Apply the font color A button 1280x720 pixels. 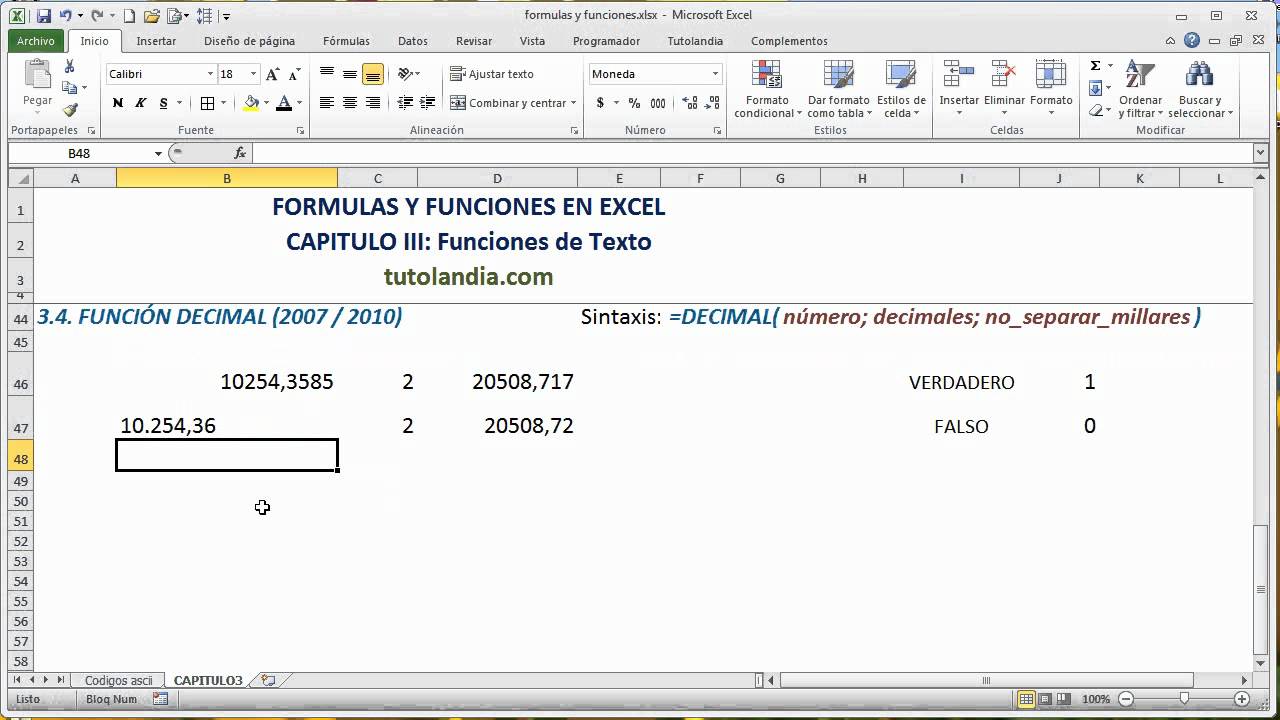(284, 103)
